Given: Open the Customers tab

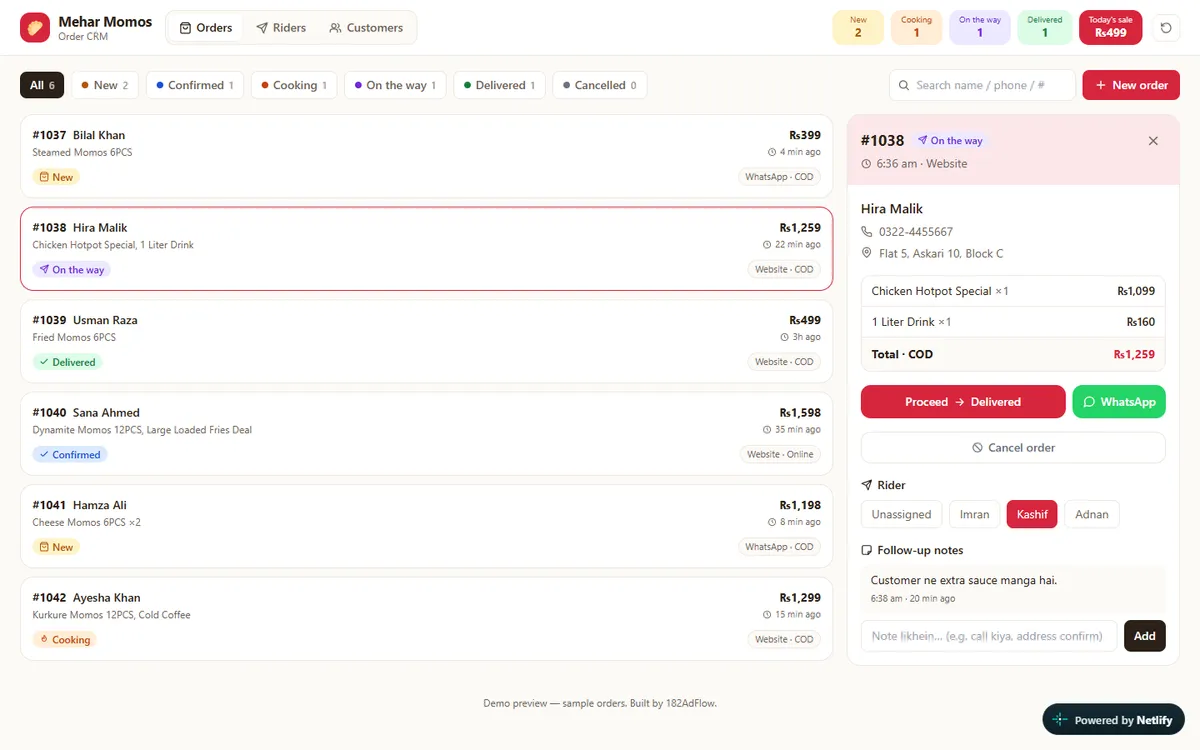Looking at the screenshot, I should [x=366, y=28].
